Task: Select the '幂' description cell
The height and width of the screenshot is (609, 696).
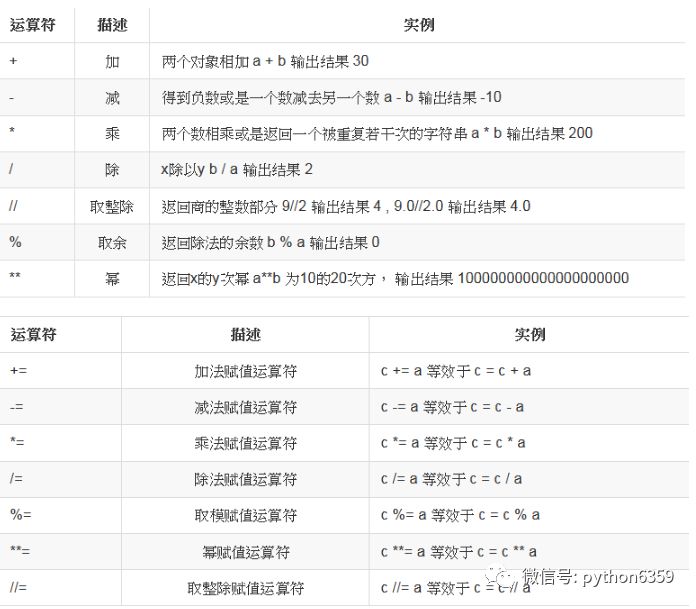Action: tap(112, 279)
